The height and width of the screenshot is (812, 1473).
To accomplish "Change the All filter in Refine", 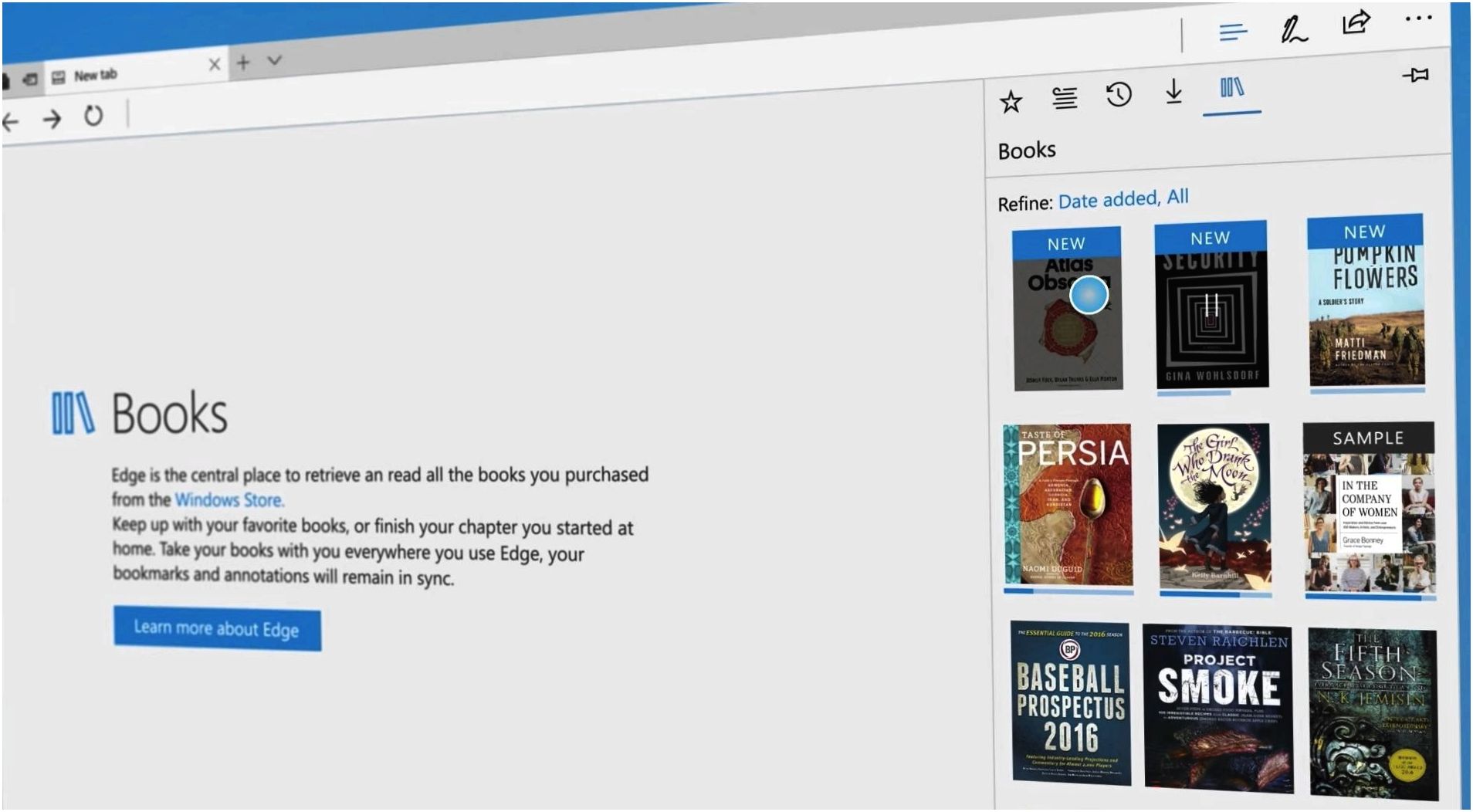I will 1177,197.
